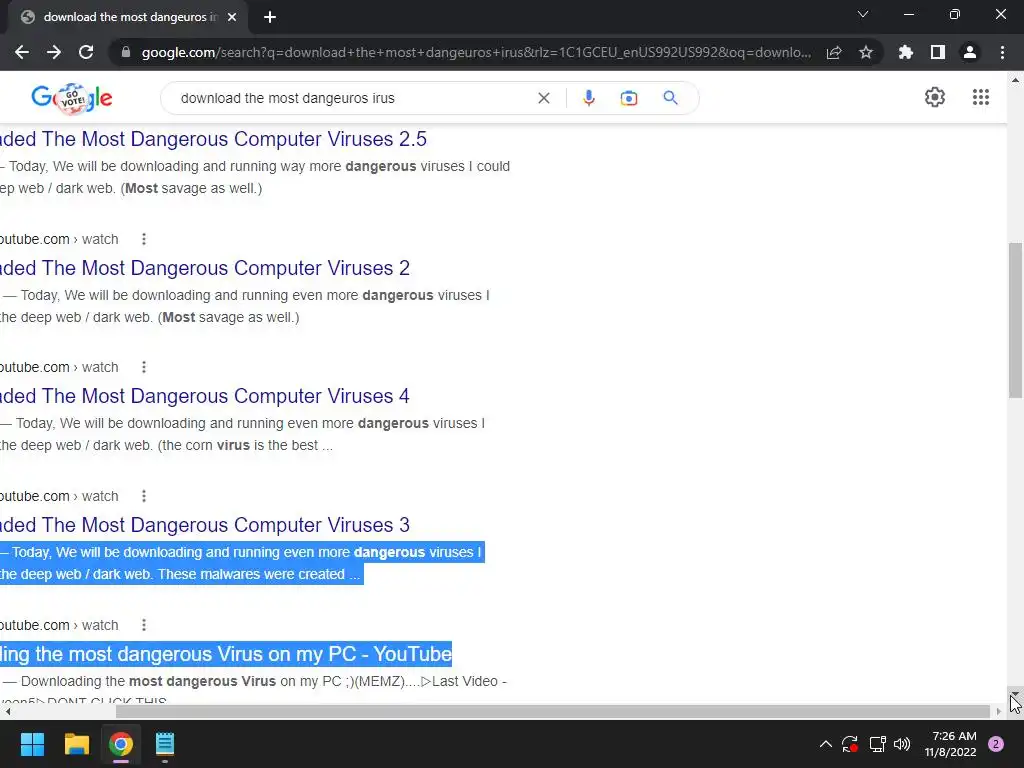Start a voice search with the microphone
1024x768 pixels.
(x=588, y=98)
